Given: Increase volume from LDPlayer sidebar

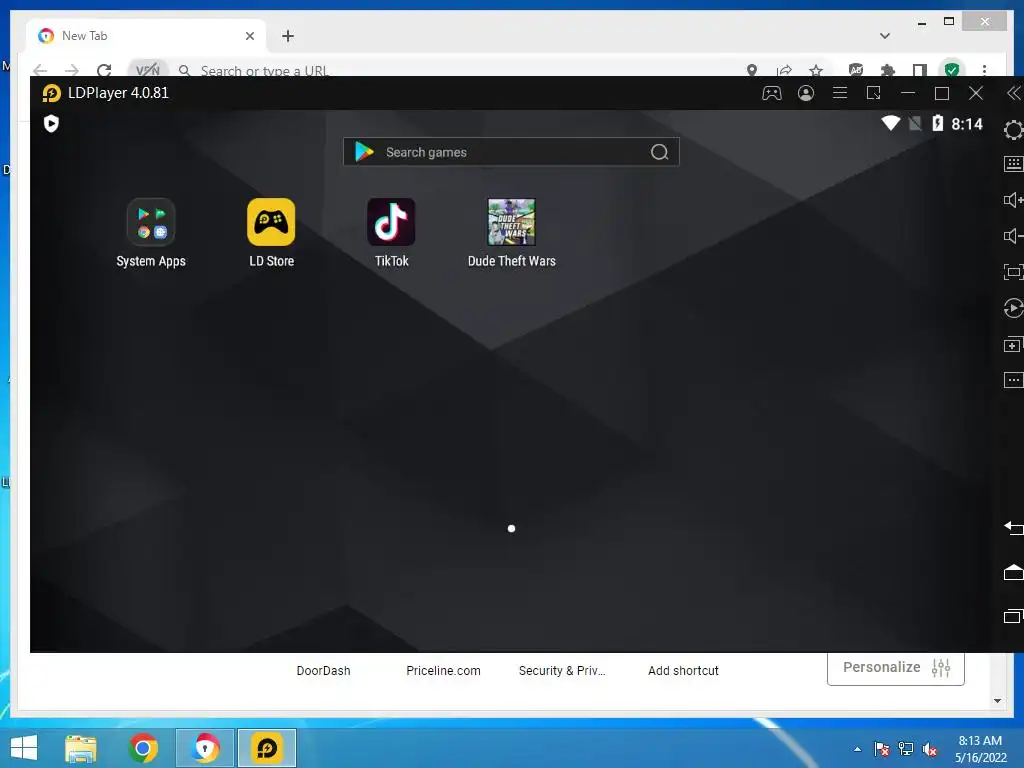Looking at the screenshot, I should [x=1014, y=200].
